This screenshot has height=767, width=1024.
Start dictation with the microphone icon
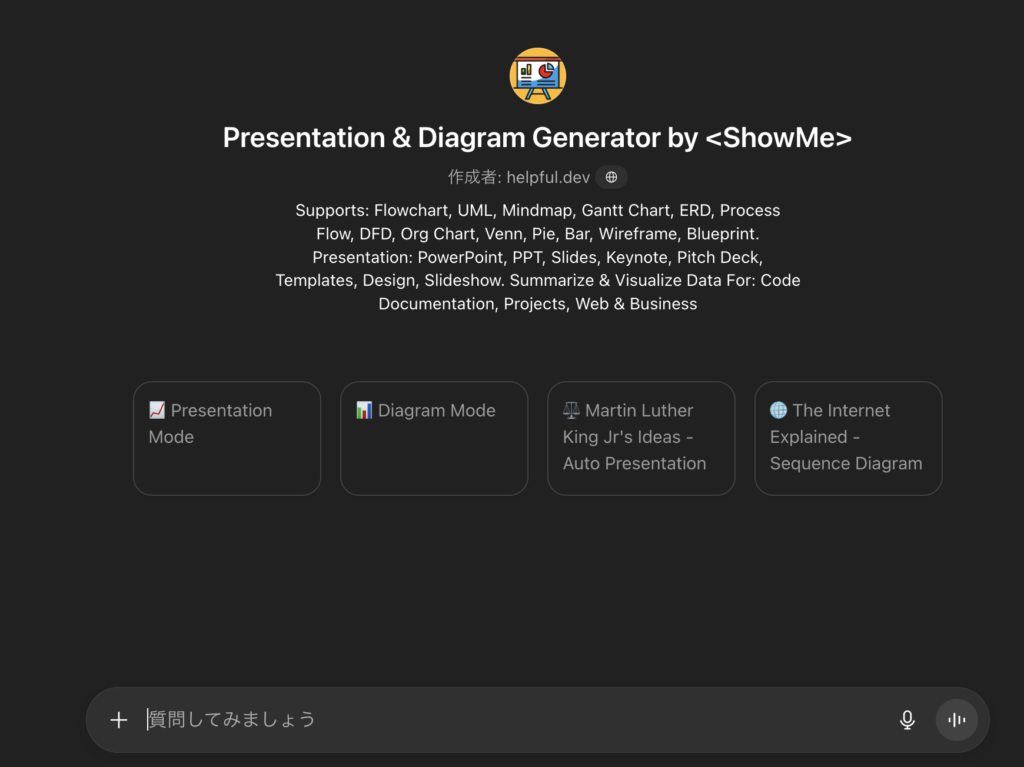pyautogui.click(x=907, y=720)
